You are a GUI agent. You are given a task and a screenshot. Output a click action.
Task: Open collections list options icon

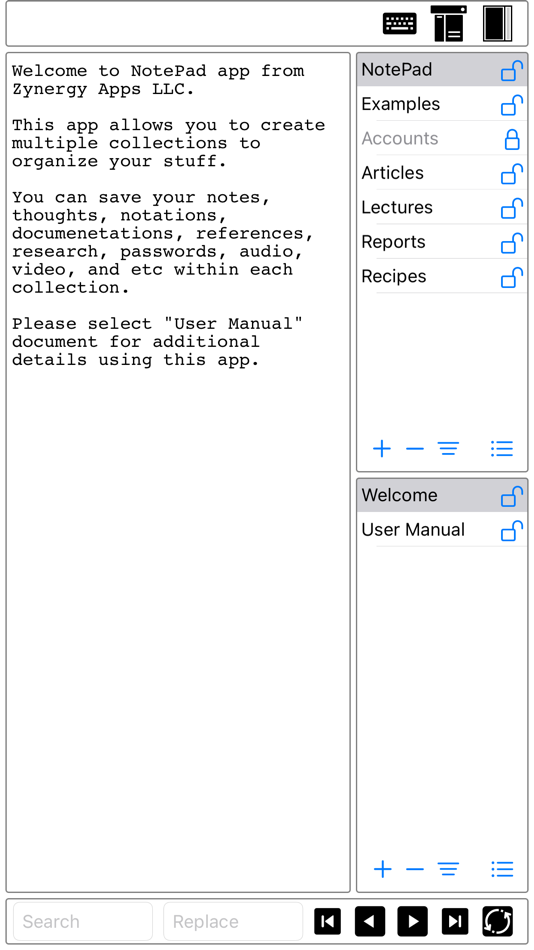pyautogui.click(x=502, y=449)
